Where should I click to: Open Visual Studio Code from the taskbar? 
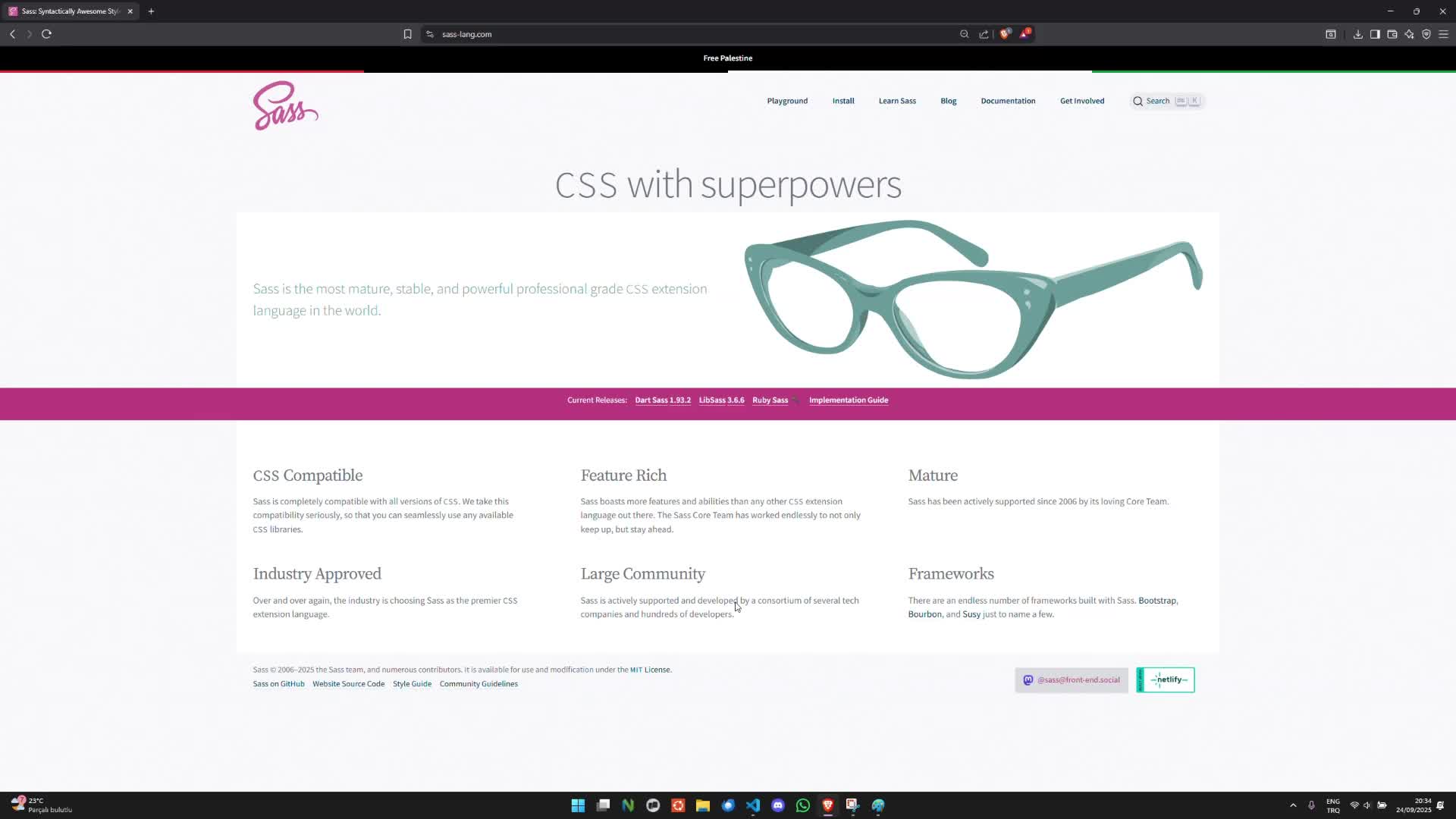click(753, 805)
